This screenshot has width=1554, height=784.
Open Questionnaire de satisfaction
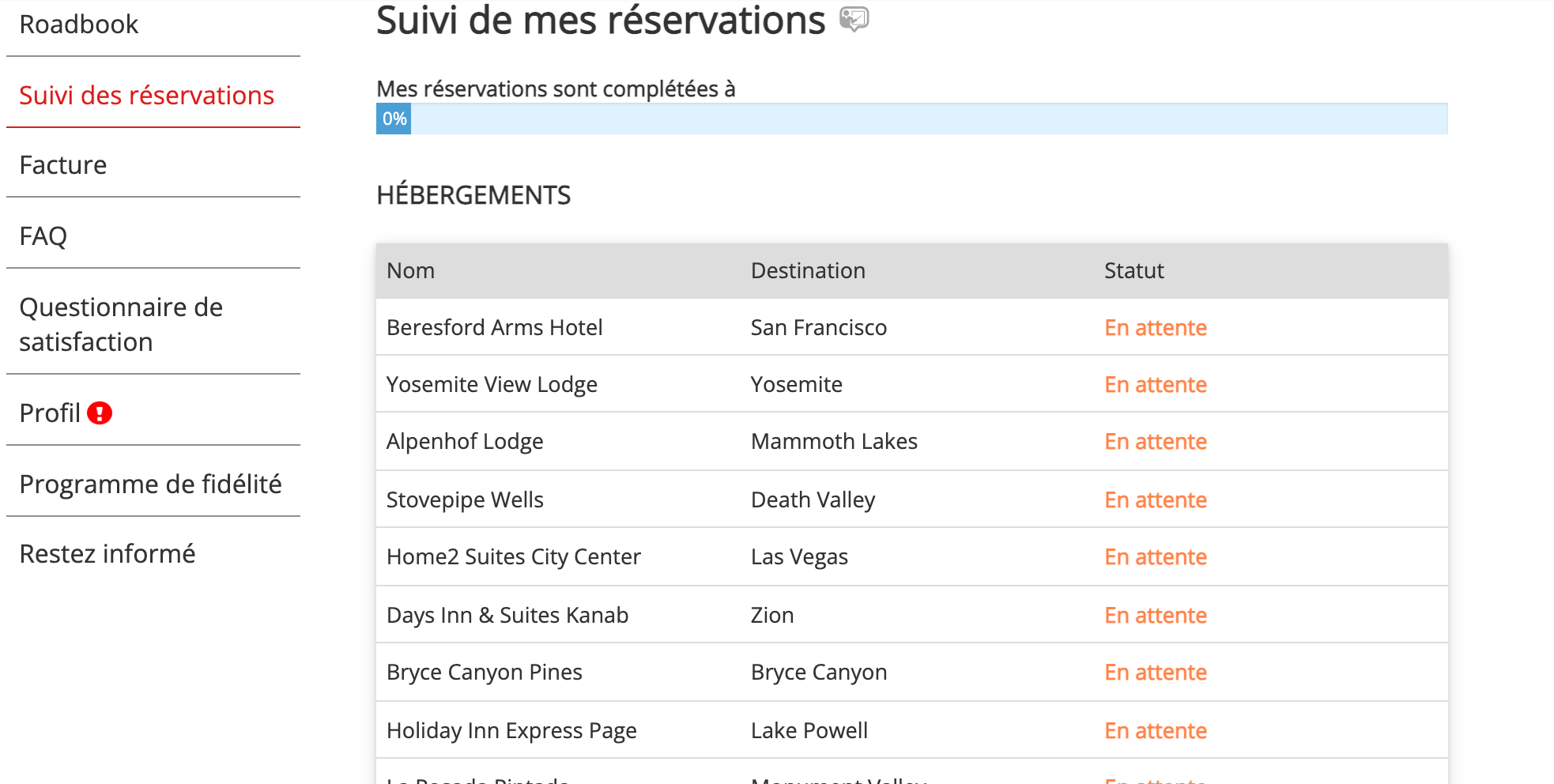click(121, 324)
